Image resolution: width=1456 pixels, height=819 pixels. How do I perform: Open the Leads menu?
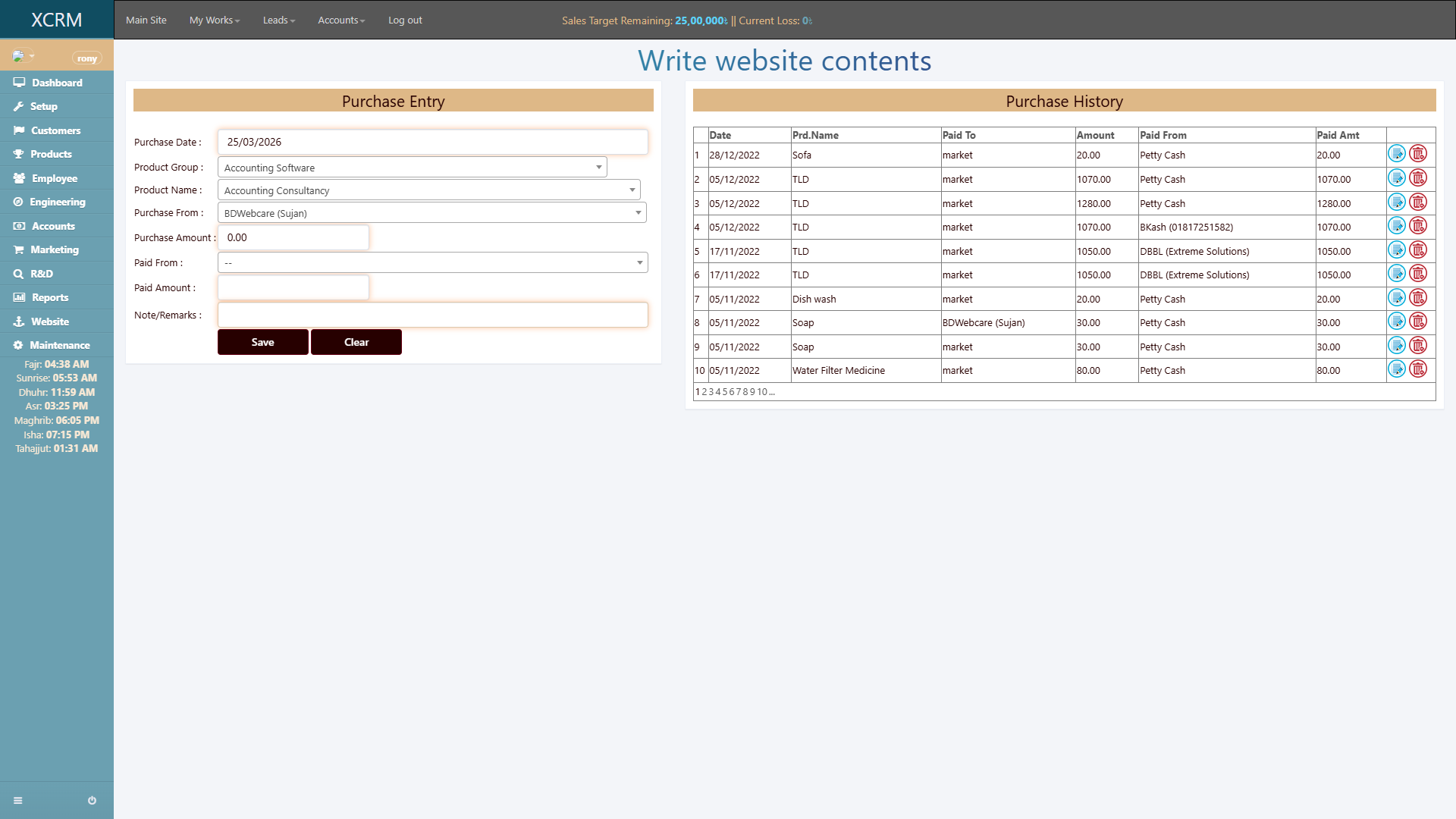point(278,20)
